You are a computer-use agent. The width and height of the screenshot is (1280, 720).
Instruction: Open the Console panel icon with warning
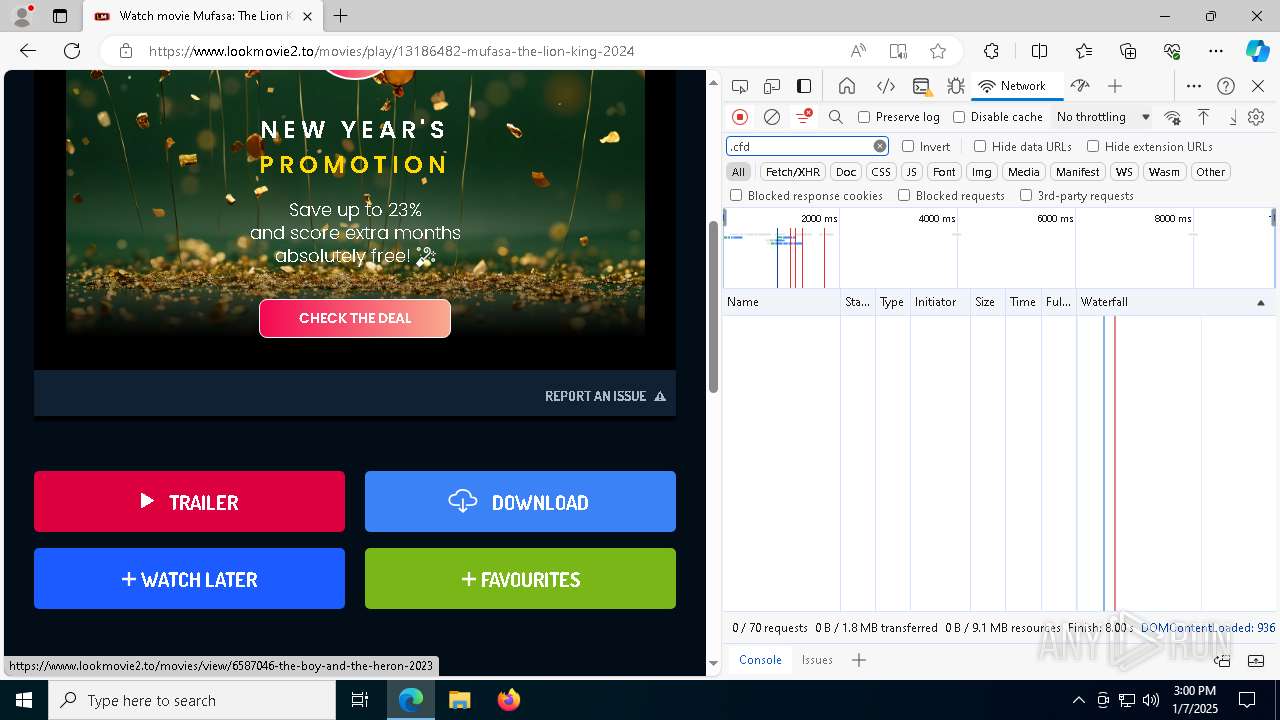click(x=922, y=86)
